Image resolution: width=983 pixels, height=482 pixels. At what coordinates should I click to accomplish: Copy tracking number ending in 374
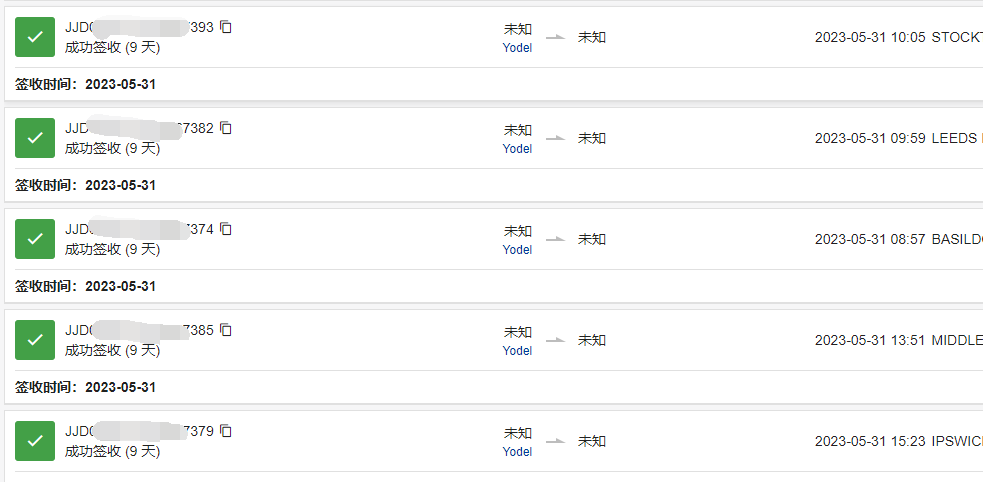(226, 229)
